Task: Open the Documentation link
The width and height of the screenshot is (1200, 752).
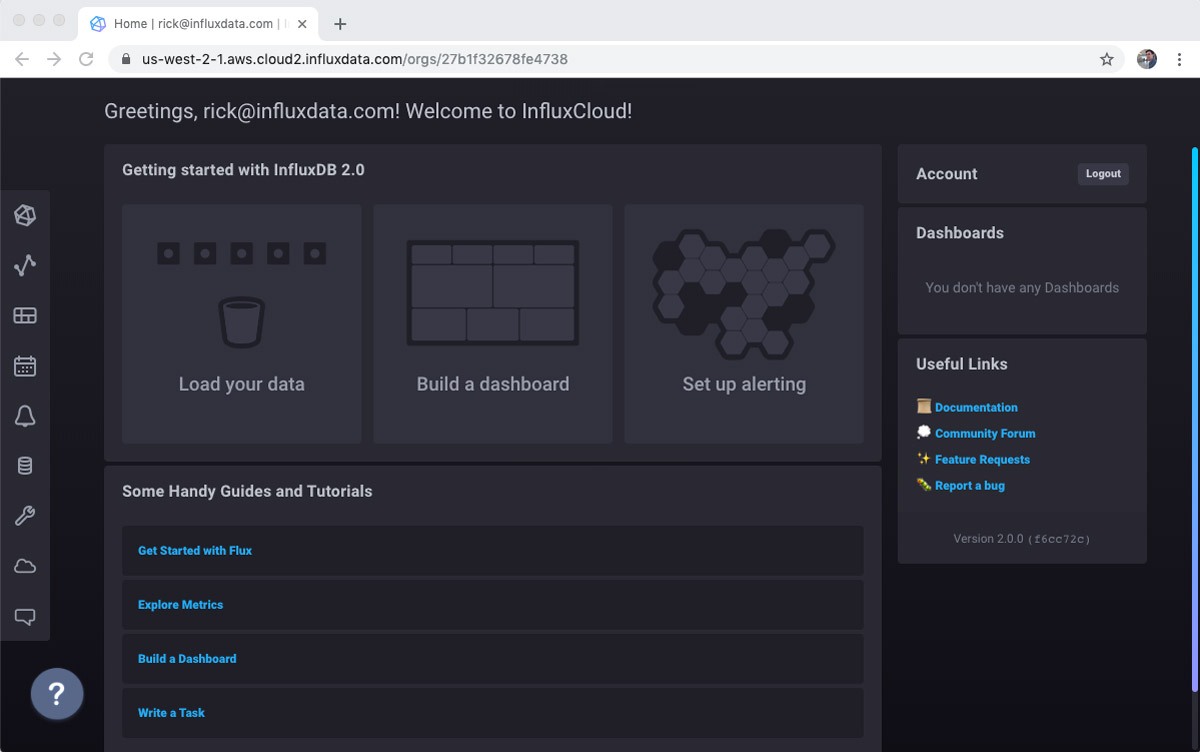Action: 975,407
